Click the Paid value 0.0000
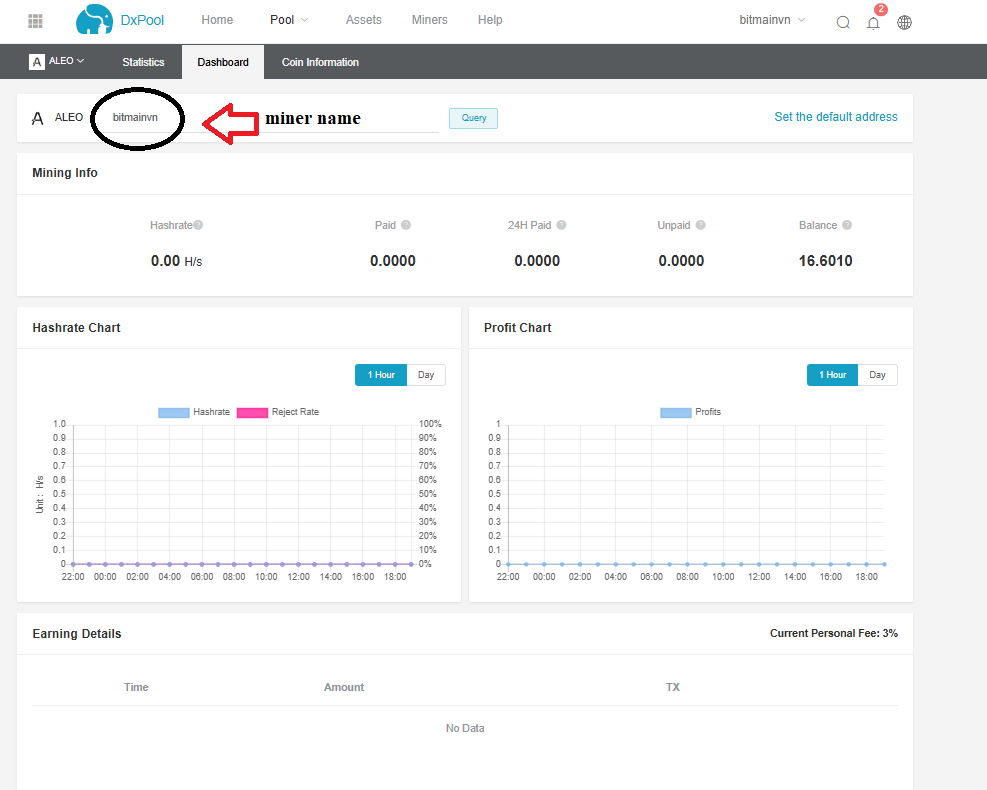The image size is (987, 790). point(393,261)
